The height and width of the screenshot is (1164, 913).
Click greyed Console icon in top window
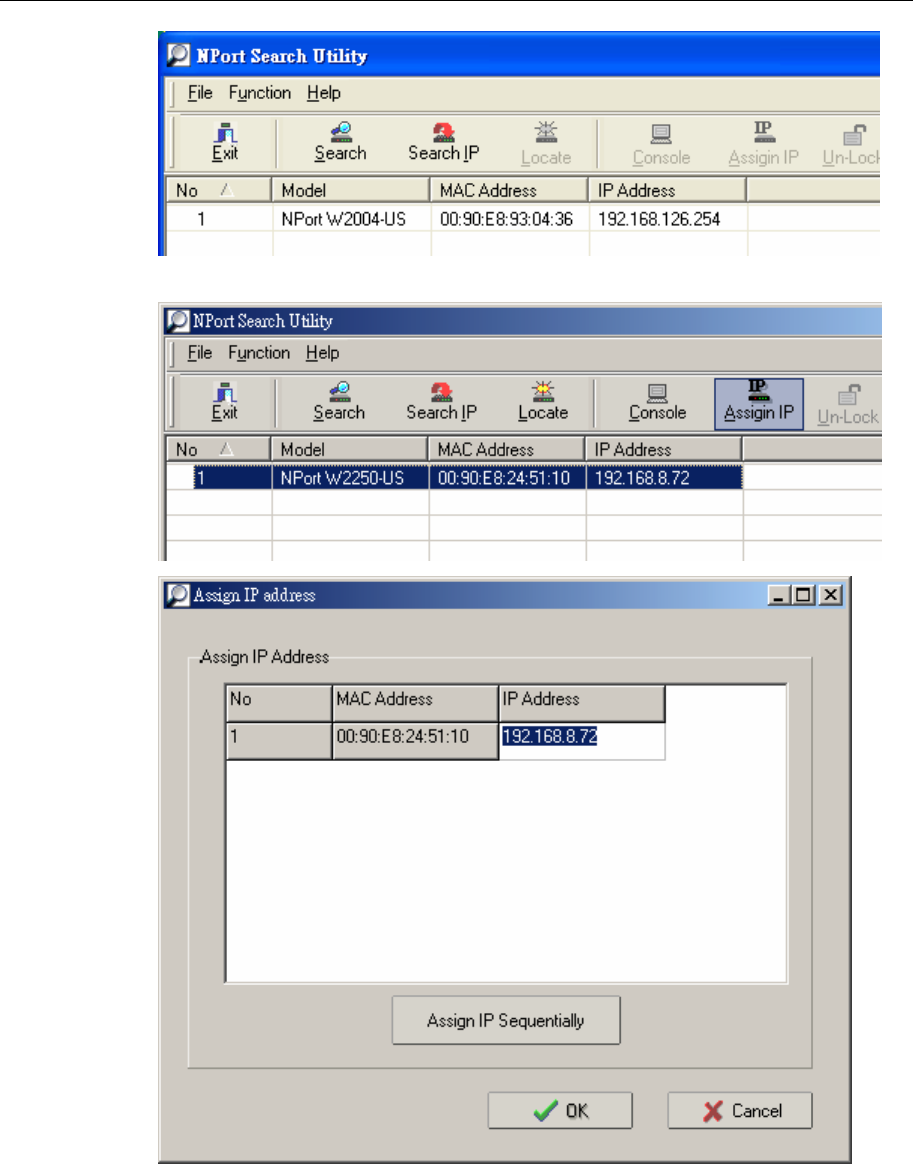(x=661, y=144)
